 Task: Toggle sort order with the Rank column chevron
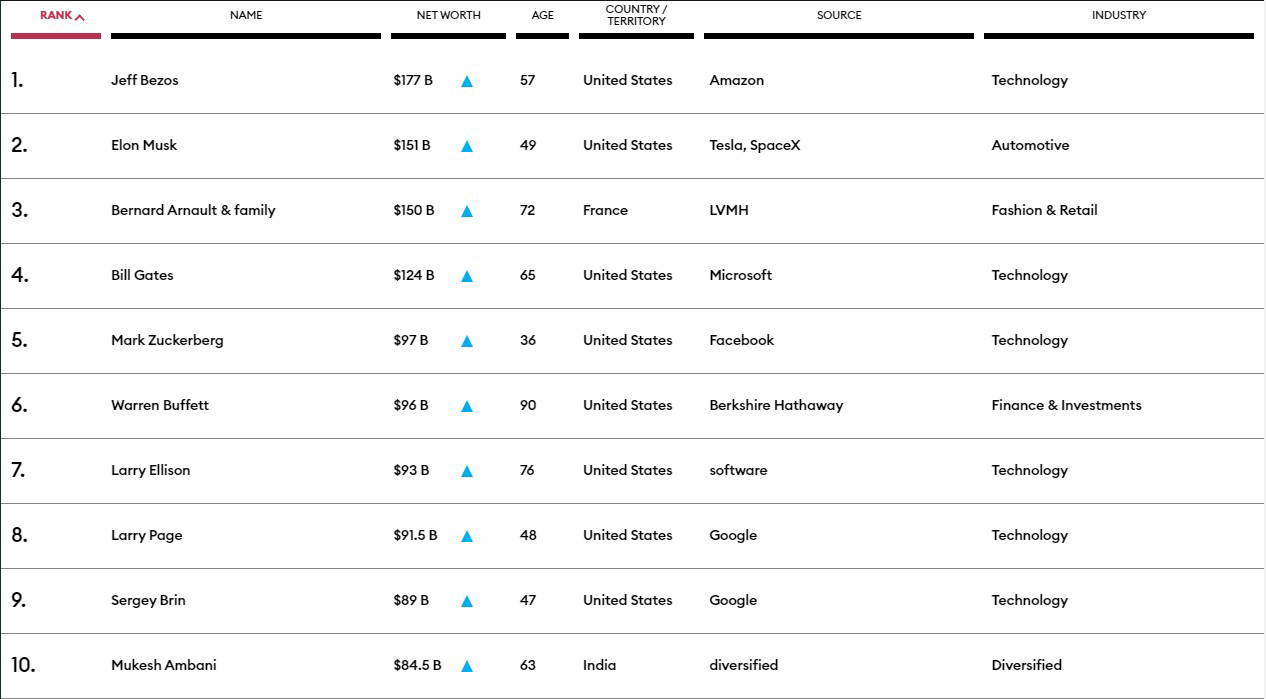pyautogui.click(x=80, y=17)
